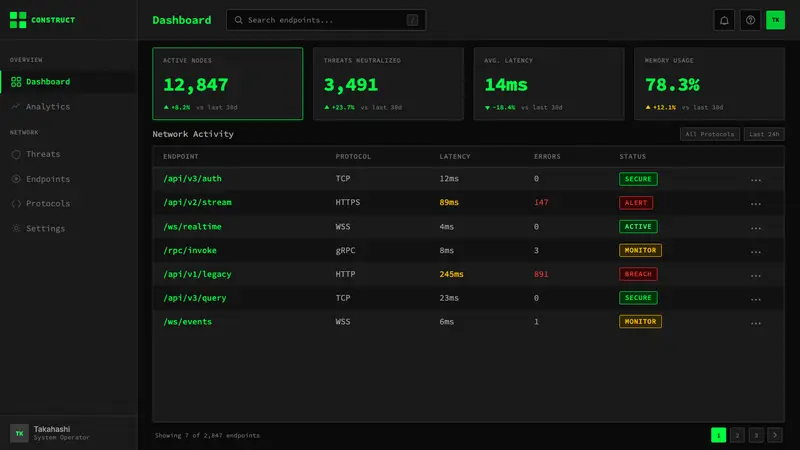The height and width of the screenshot is (450, 800).
Task: Open the All Protocols filter
Action: pos(710,134)
